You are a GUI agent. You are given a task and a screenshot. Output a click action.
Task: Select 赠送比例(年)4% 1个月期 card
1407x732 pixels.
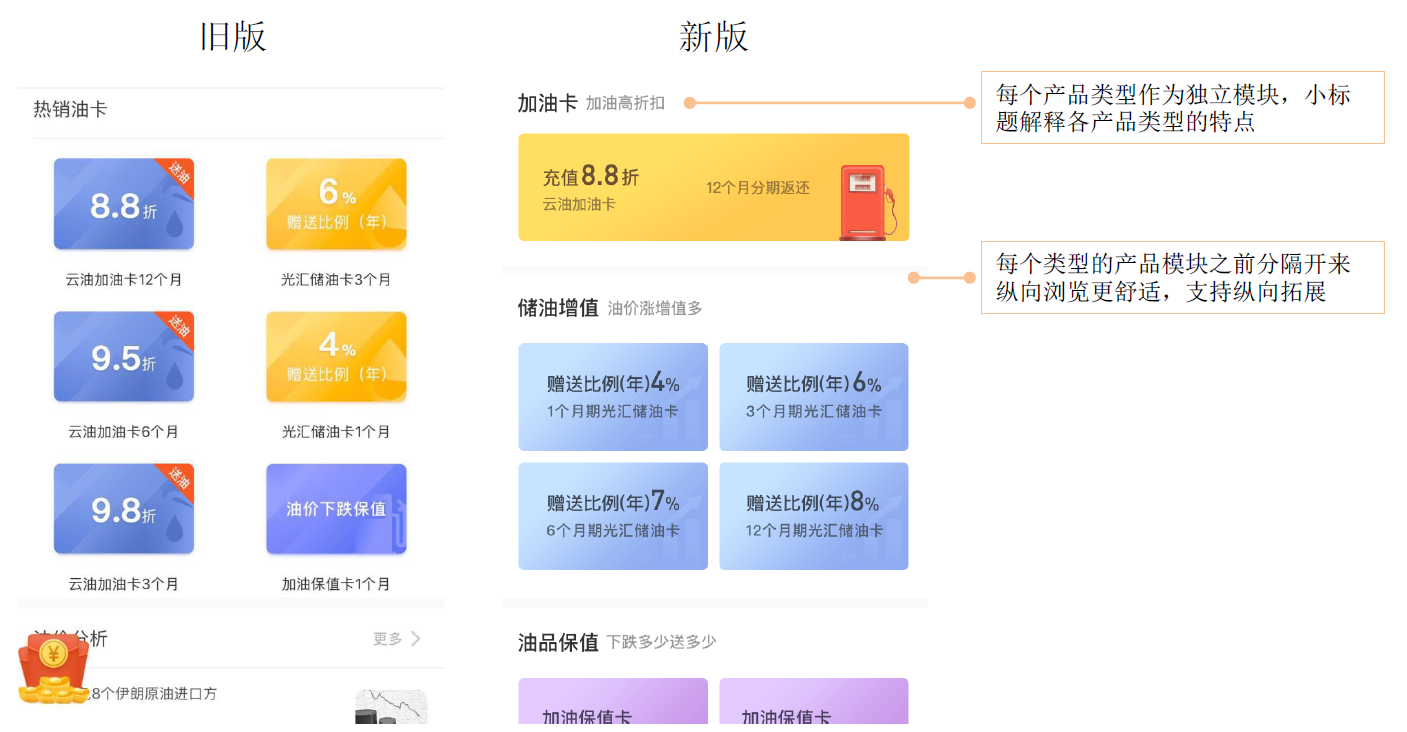coord(613,397)
